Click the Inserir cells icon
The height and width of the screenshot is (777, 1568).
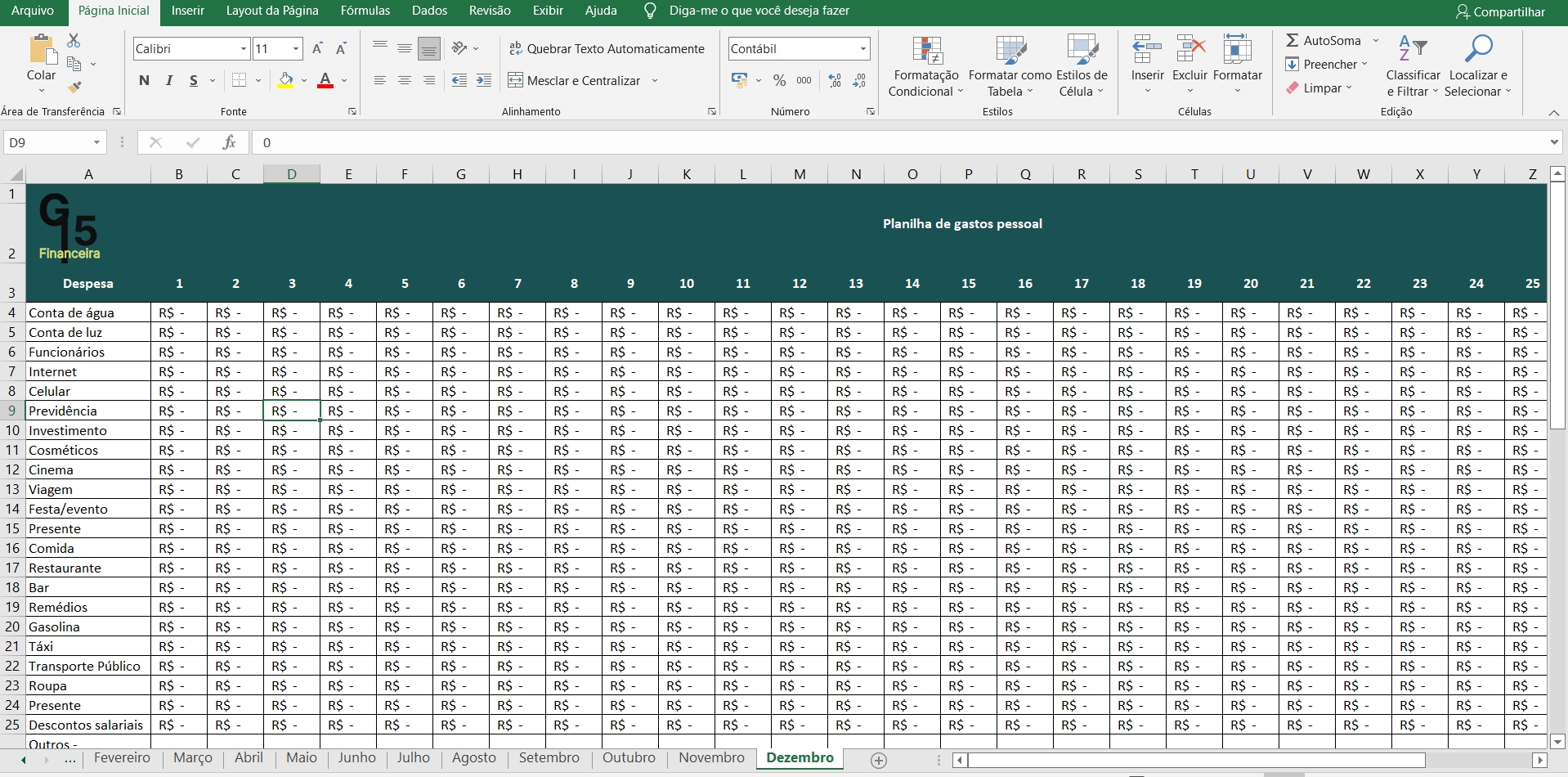click(1147, 49)
